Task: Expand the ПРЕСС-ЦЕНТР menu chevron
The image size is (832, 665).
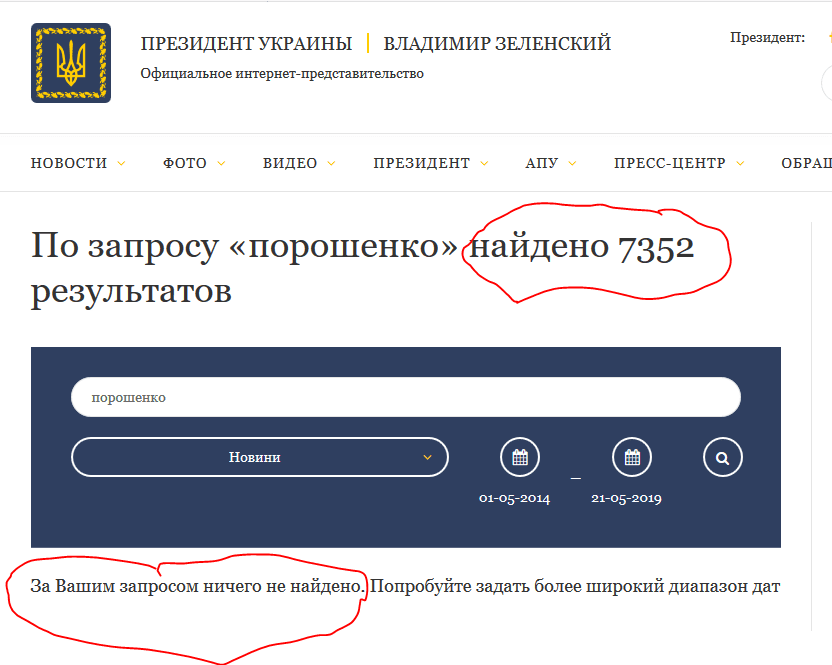Action: (740, 163)
